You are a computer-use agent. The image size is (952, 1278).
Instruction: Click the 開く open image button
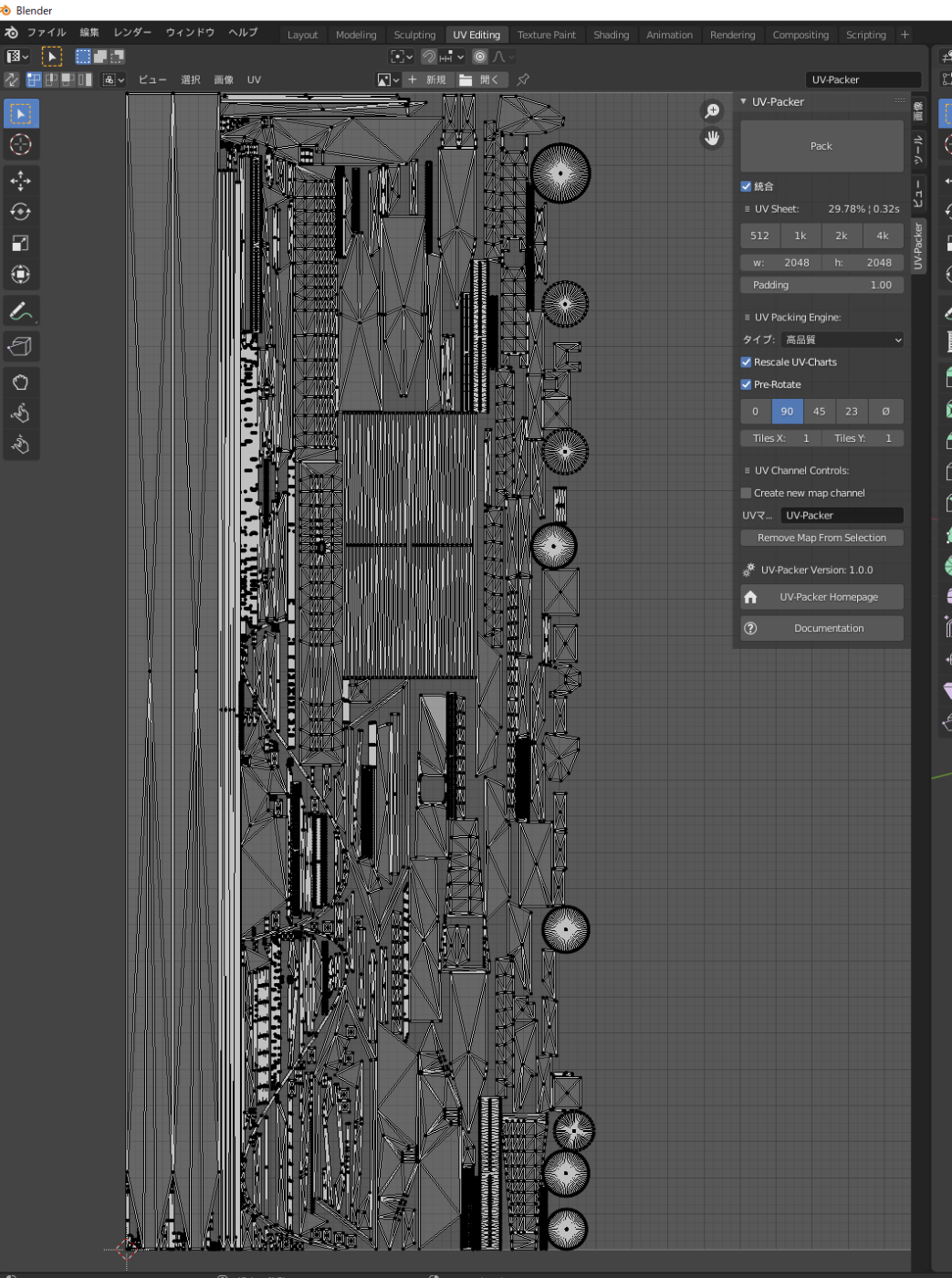click(481, 79)
